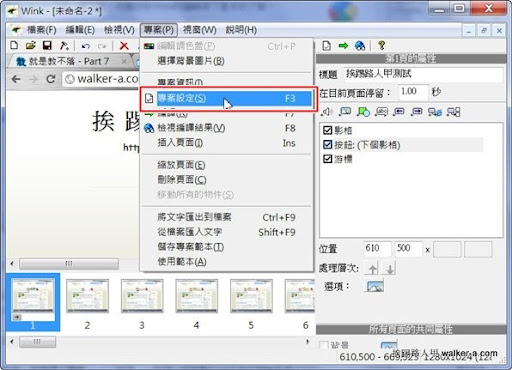Click the red X delete icon
The width and height of the screenshot is (512, 370).
pos(124,46)
